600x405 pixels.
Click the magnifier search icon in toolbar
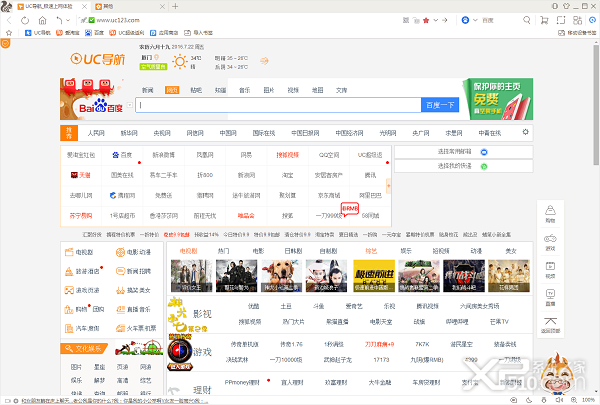[527, 20]
